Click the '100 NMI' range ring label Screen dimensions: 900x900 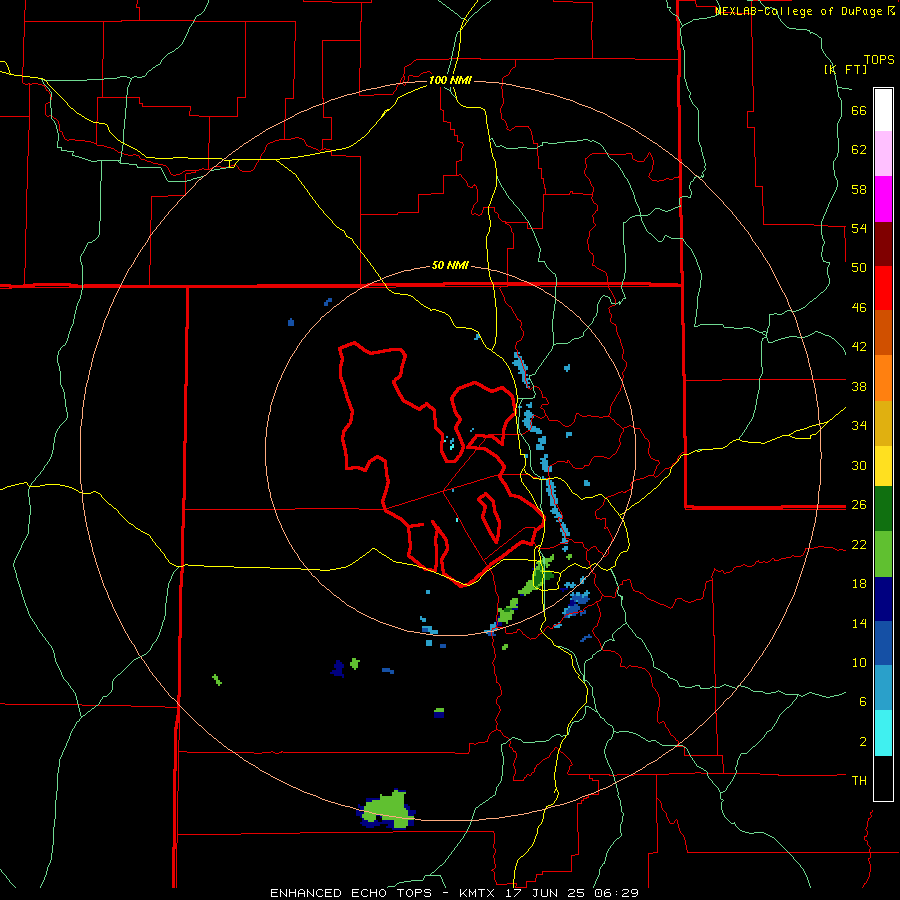(450, 80)
